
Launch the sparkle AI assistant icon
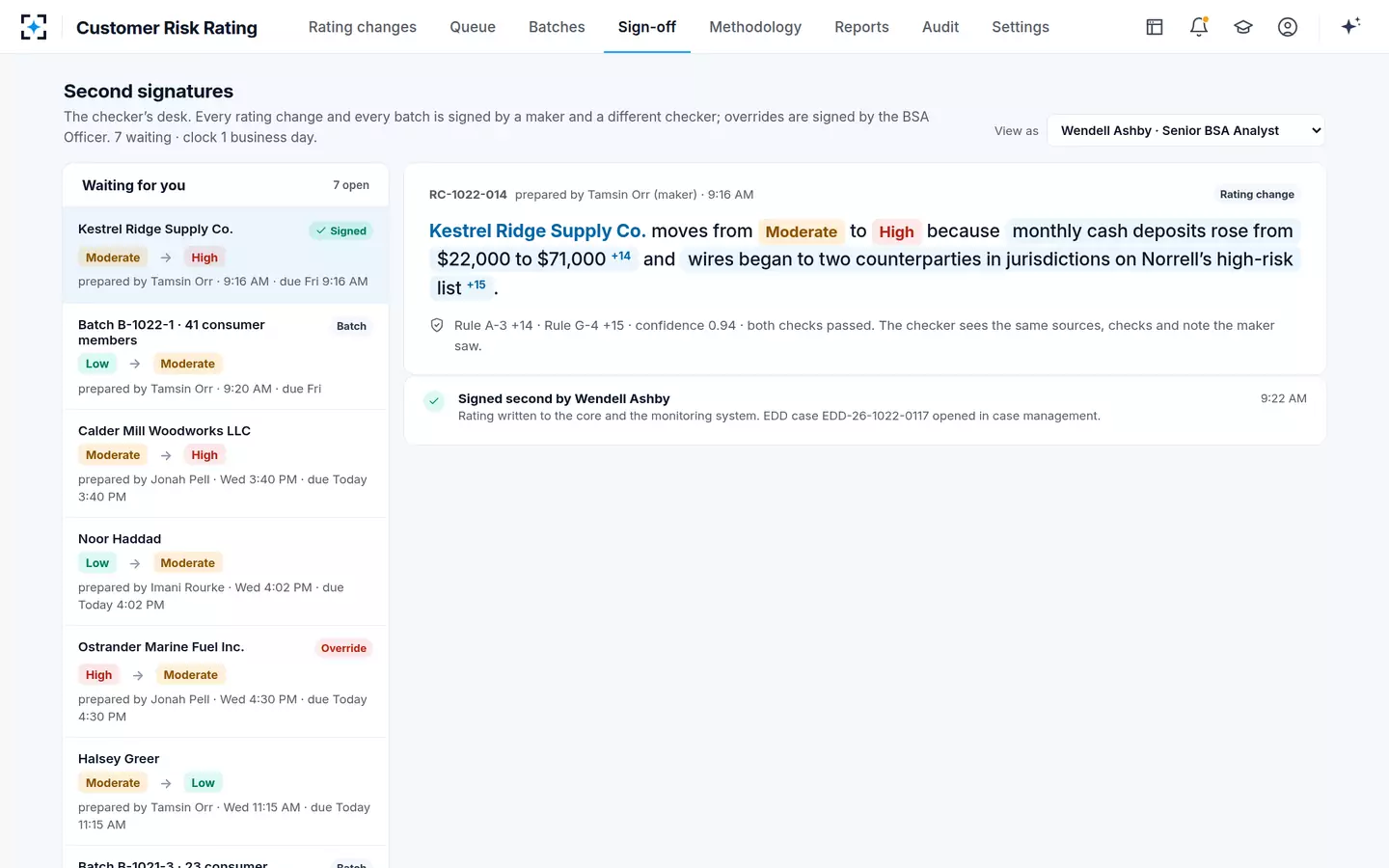(1350, 26)
